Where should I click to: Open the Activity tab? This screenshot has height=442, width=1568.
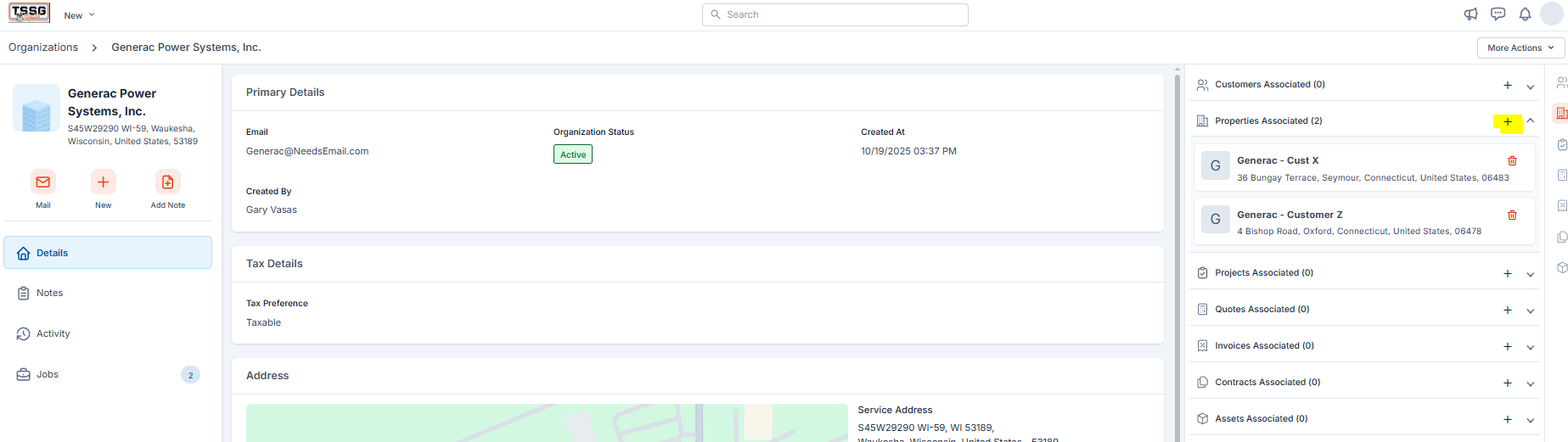(x=53, y=334)
